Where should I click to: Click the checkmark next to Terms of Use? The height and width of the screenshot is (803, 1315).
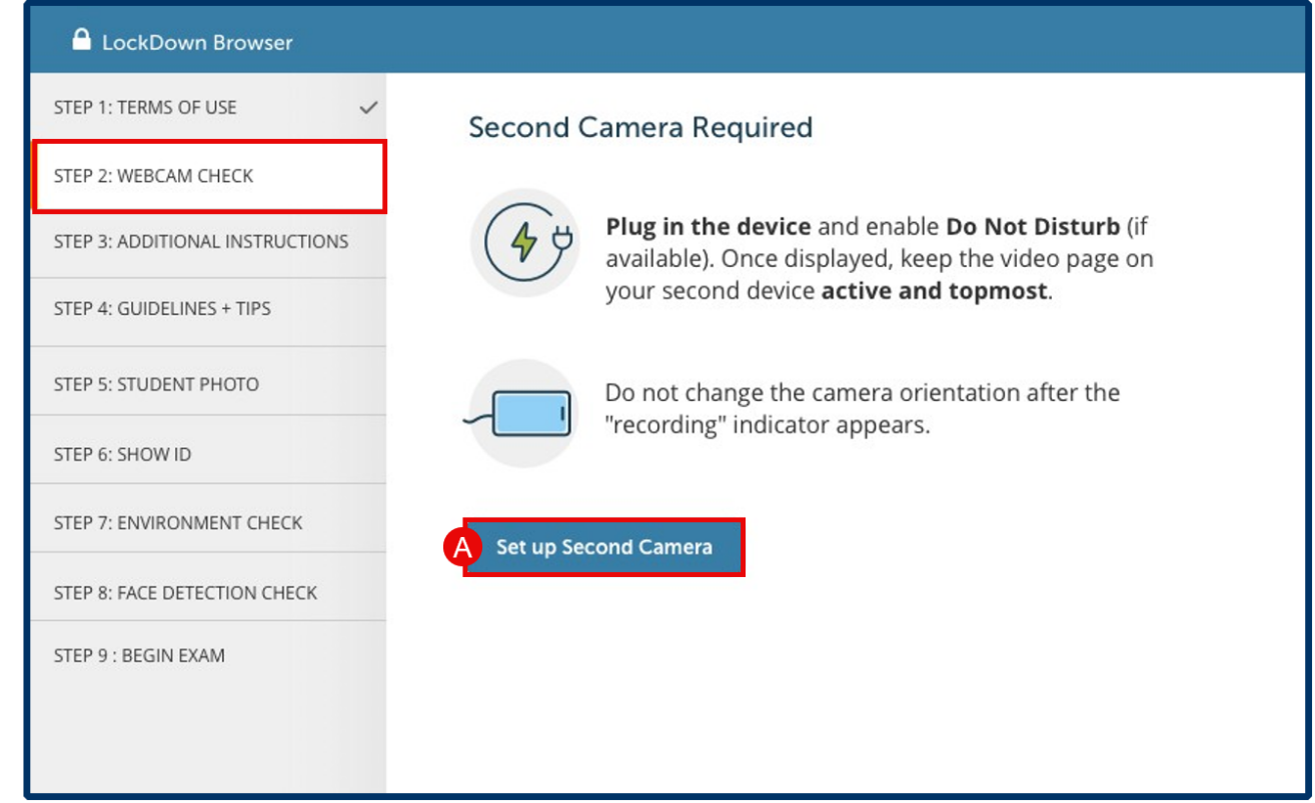point(368,107)
